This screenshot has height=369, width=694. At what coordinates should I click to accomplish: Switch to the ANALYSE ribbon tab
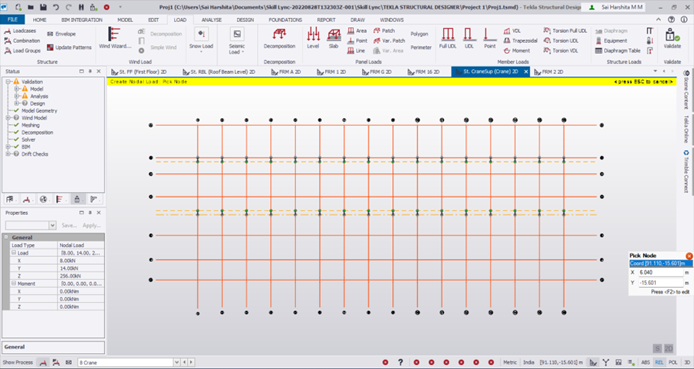pos(212,19)
